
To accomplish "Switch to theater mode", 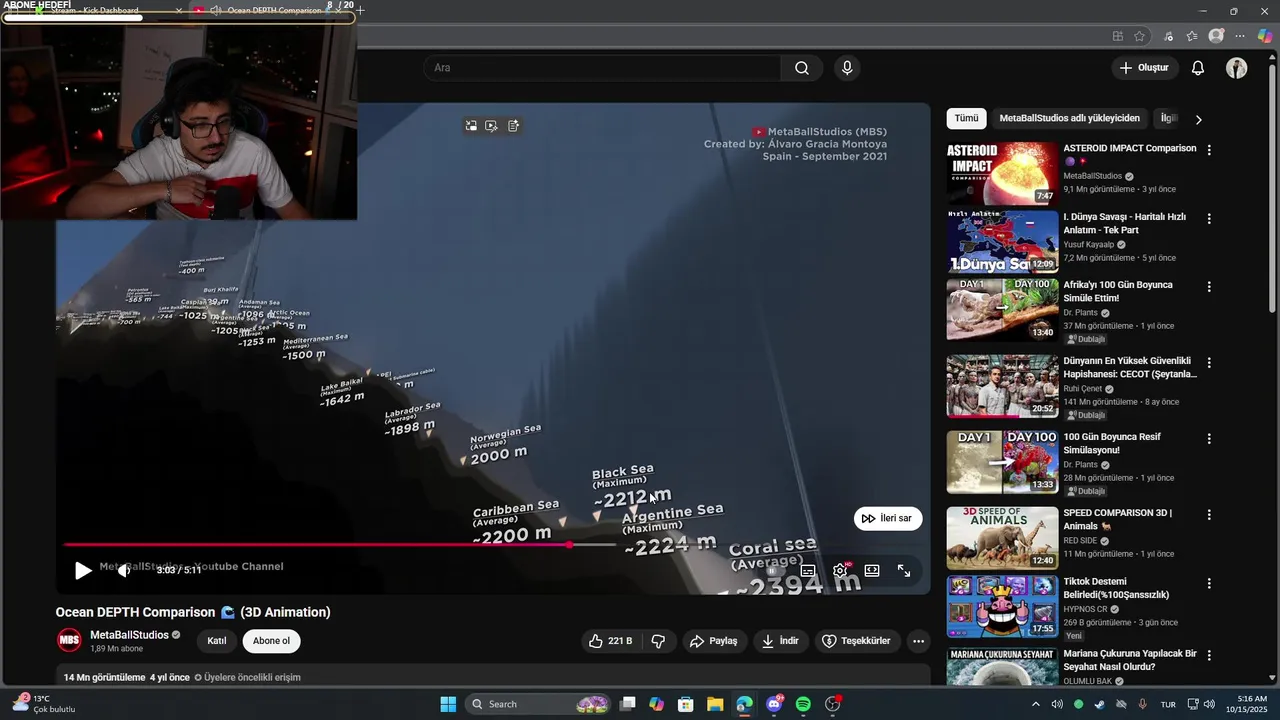I will [x=872, y=570].
